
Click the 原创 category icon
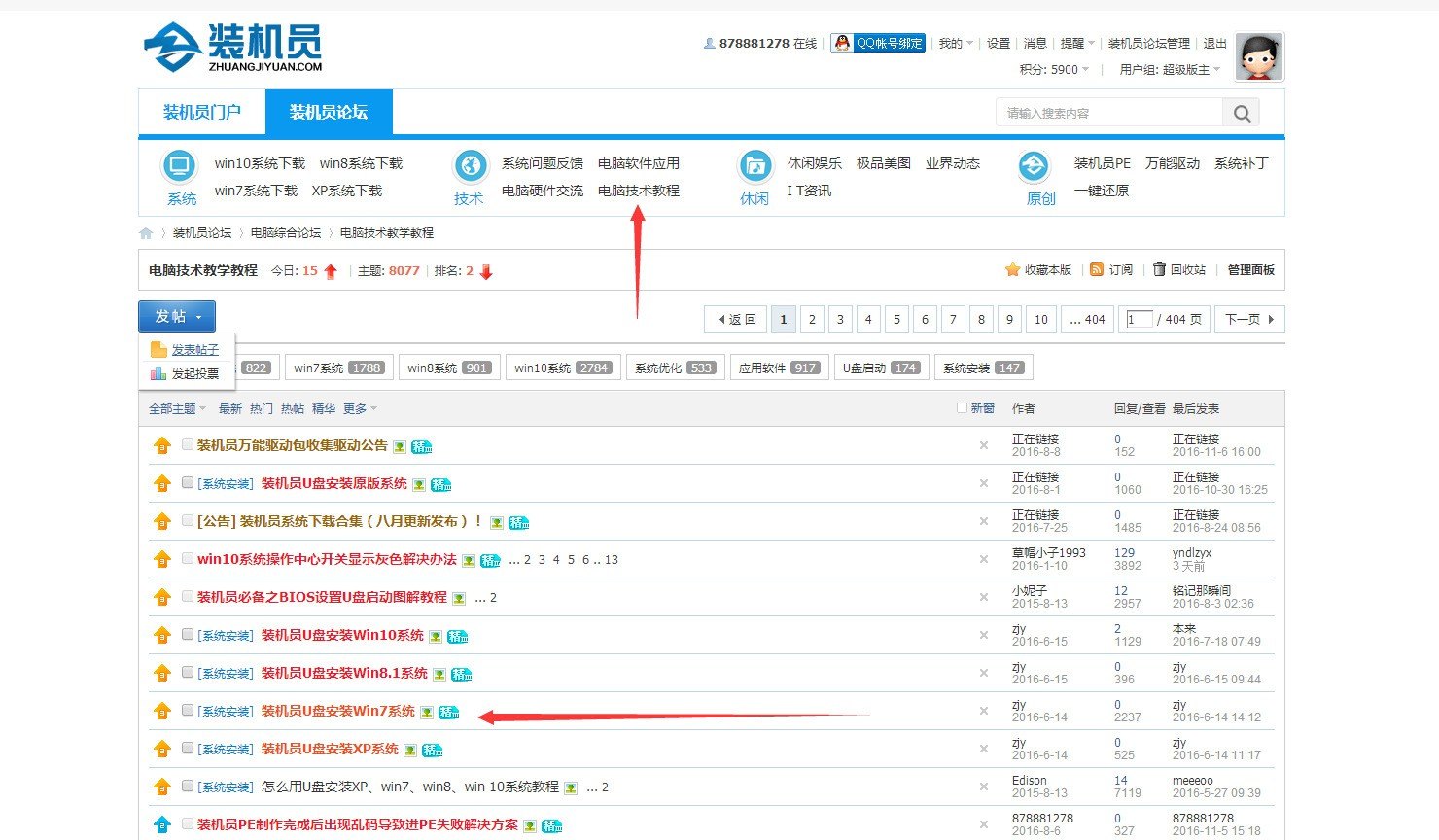(x=1034, y=166)
